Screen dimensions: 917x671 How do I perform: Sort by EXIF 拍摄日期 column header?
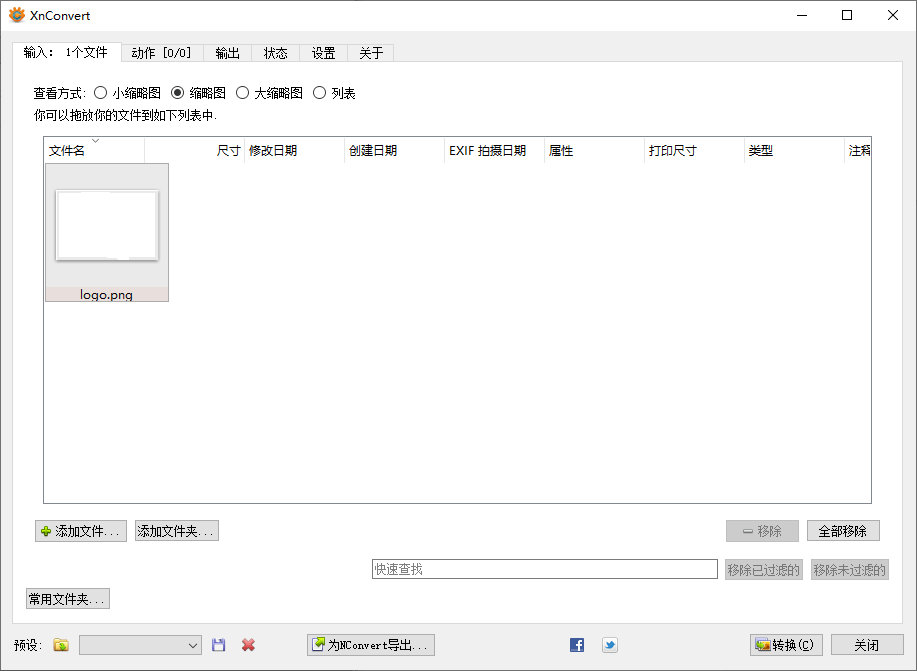494,150
